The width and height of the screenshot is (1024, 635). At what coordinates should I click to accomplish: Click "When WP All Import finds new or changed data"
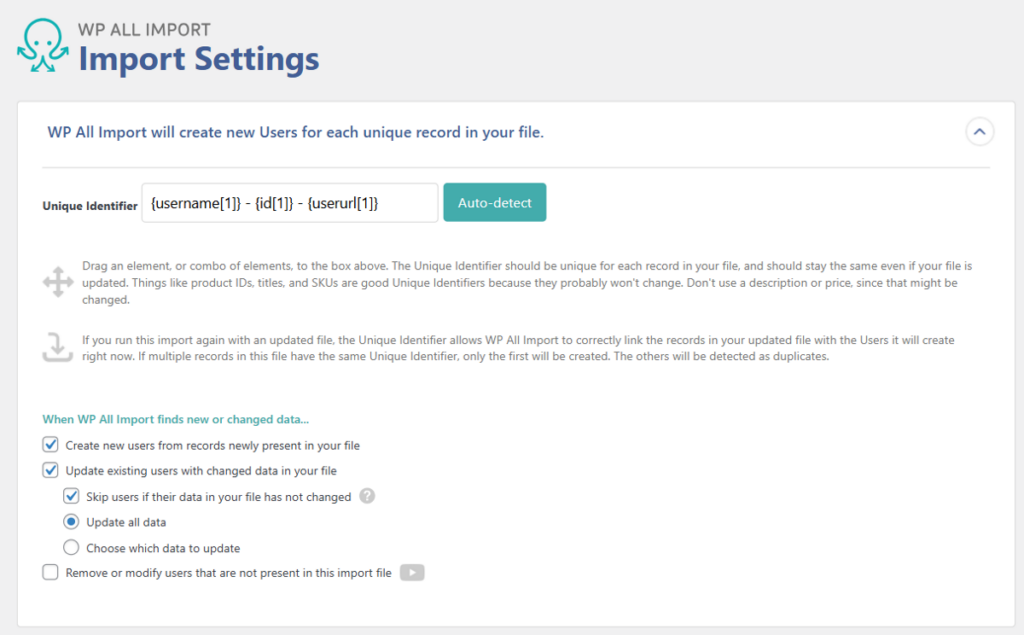[175, 420]
